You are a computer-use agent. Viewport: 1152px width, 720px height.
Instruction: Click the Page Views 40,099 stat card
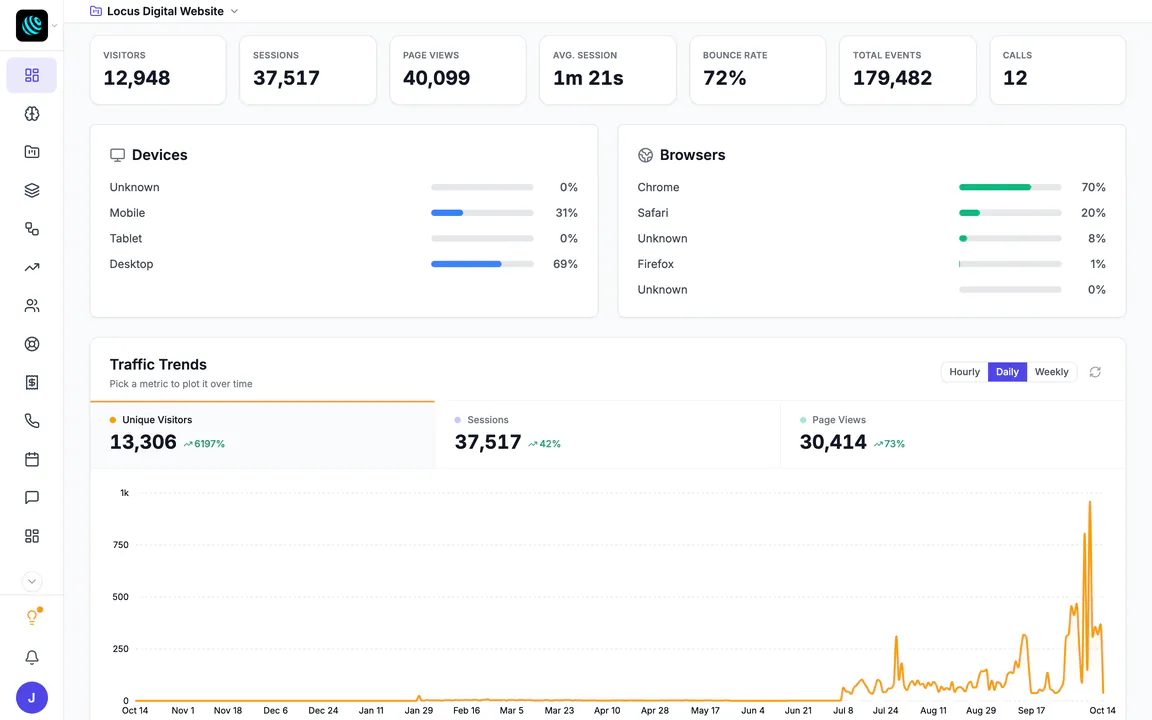458,70
